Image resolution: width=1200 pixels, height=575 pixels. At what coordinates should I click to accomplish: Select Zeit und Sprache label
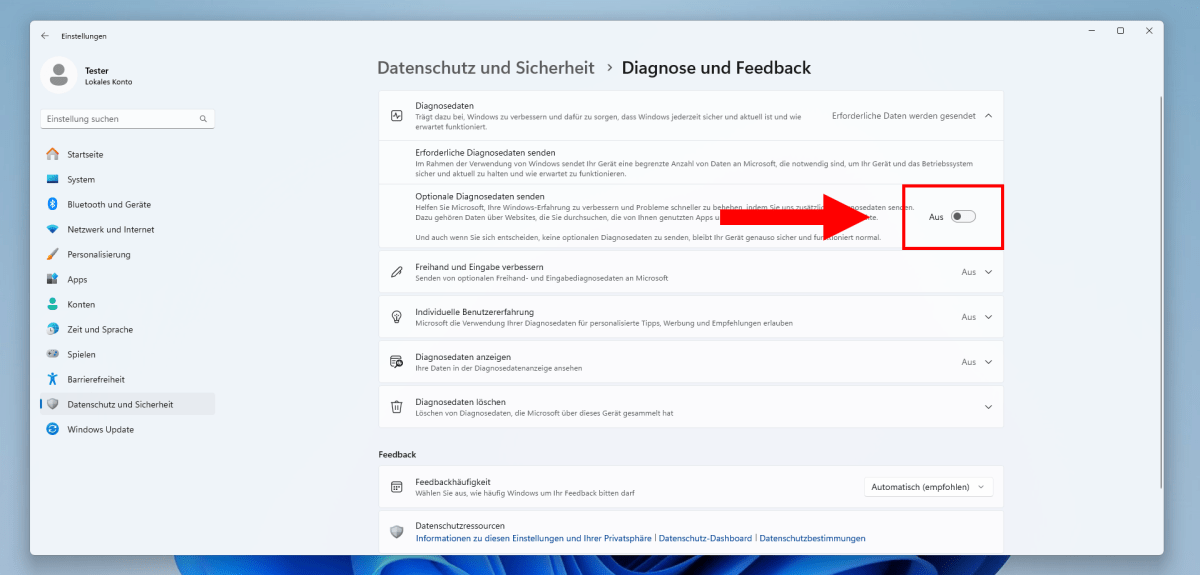click(100, 329)
